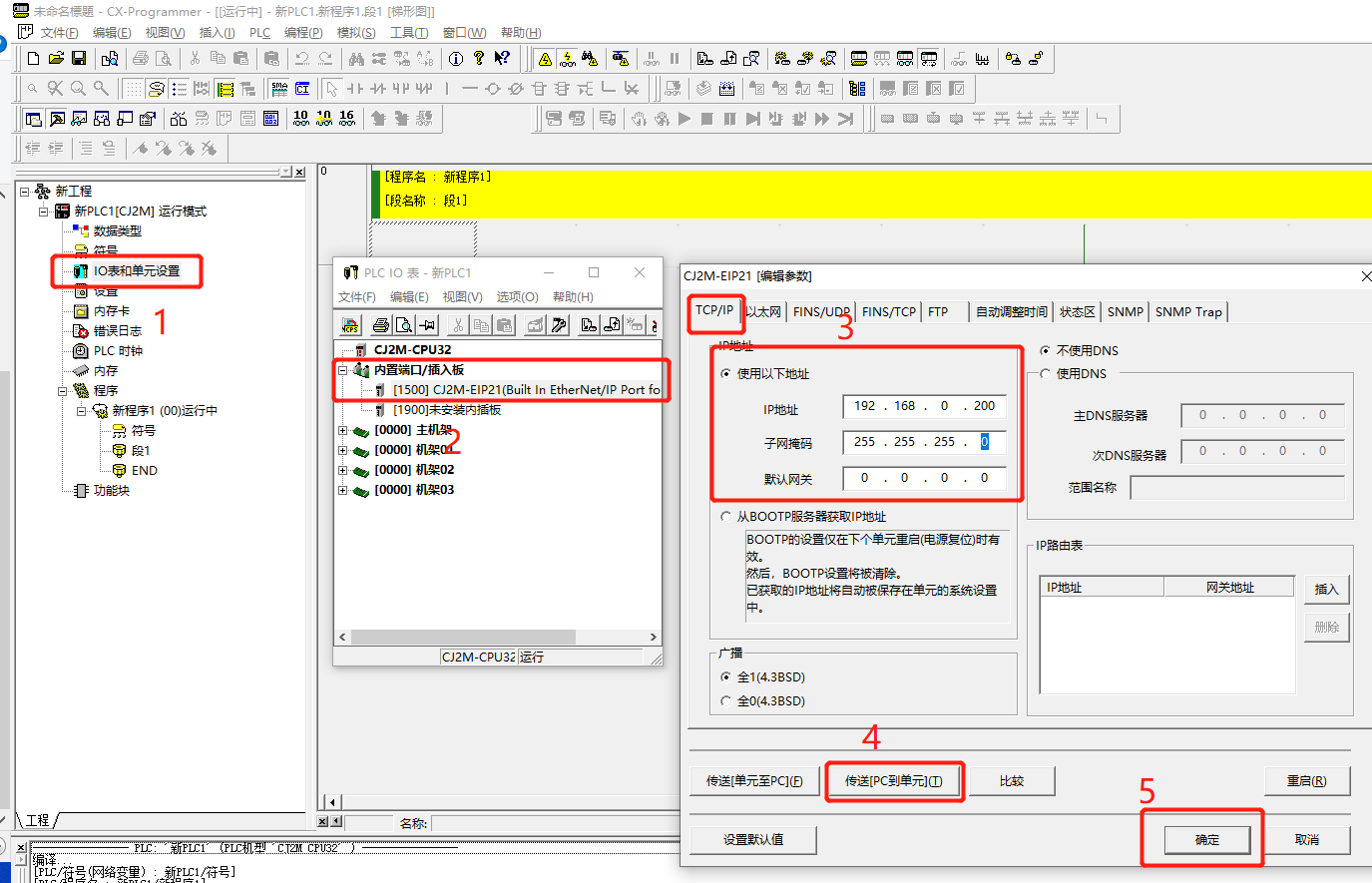Open the 自动调整时间 tab
The height and width of the screenshot is (883, 1372).
(1011, 311)
